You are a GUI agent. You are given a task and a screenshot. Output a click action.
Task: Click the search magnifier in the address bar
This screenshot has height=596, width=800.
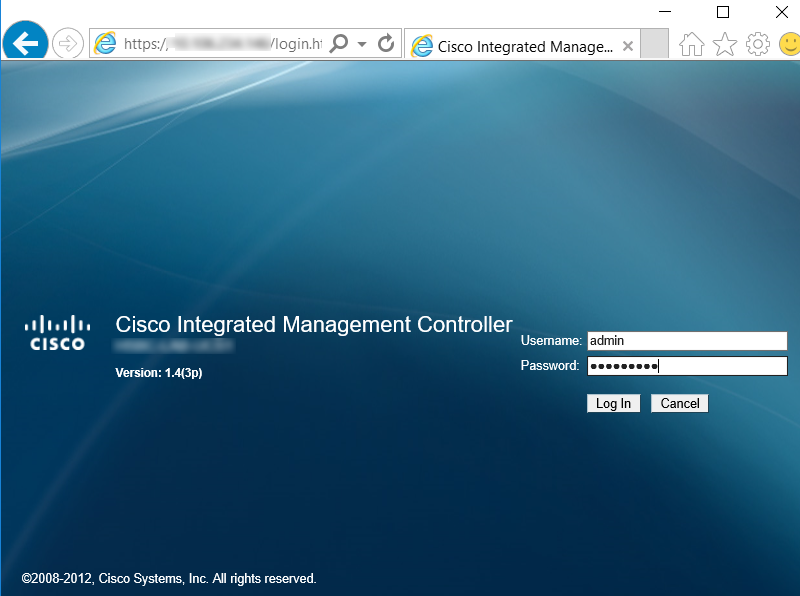point(339,44)
